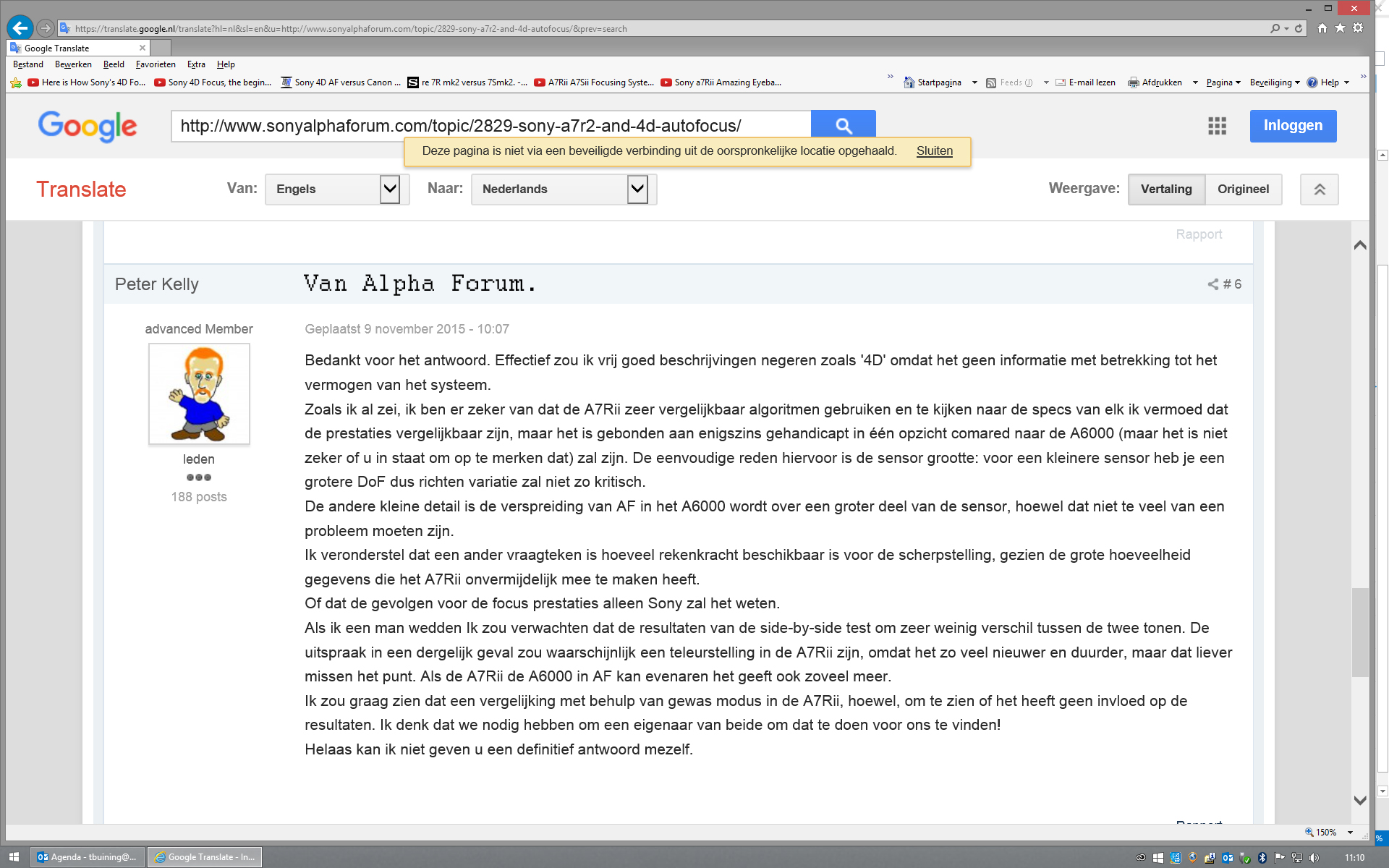
Task: Click the refresh icon in address bar
Action: tap(1299, 28)
